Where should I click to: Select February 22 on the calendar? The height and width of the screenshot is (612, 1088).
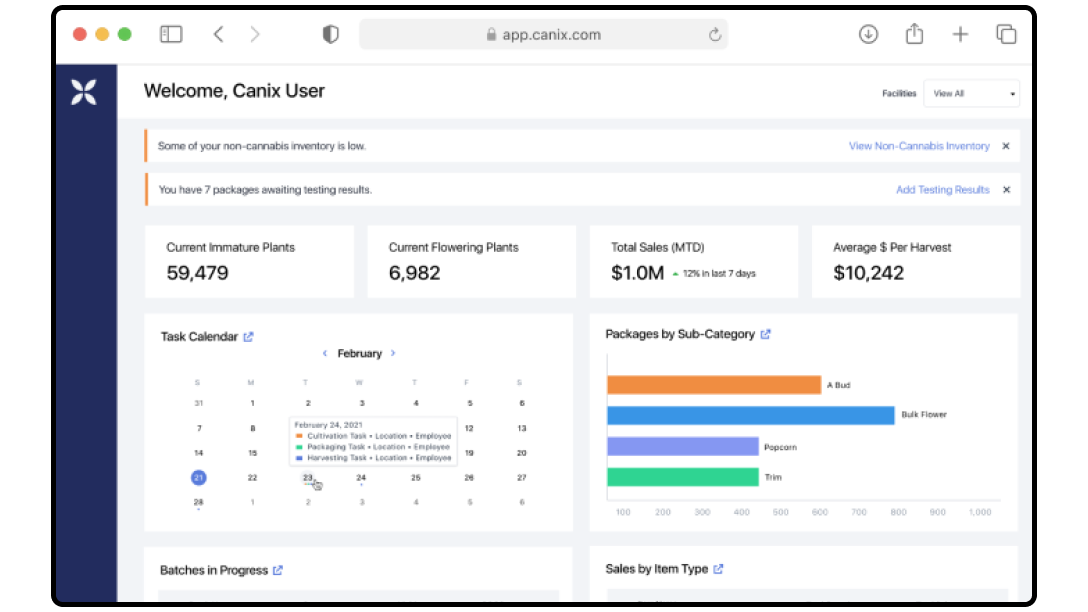click(253, 477)
